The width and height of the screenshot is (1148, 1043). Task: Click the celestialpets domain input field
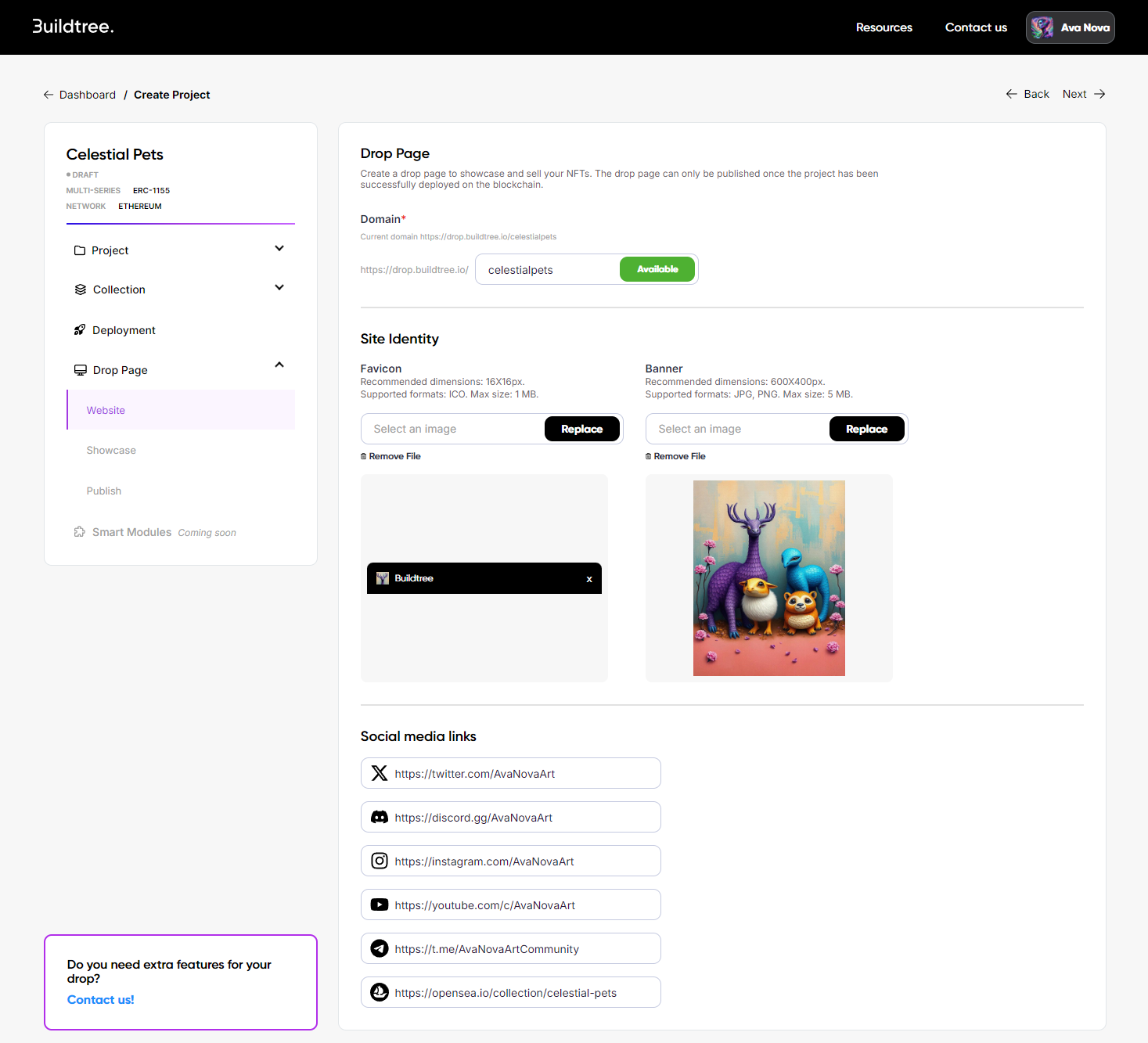(548, 270)
